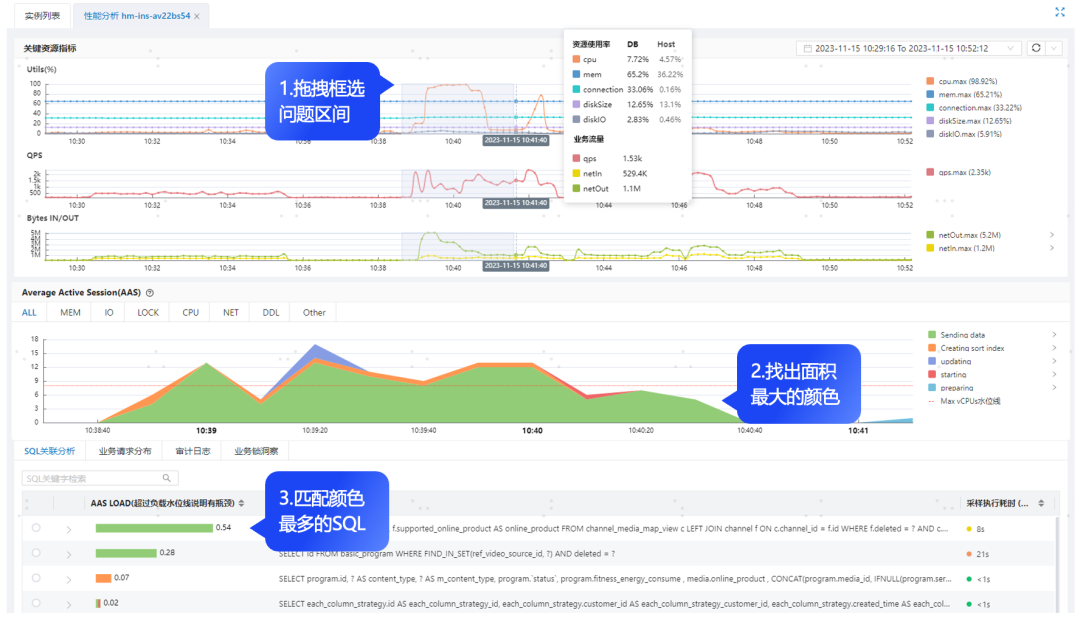Toggle cpu.max legend color swatch
1080x619 pixels.
tap(931, 81)
